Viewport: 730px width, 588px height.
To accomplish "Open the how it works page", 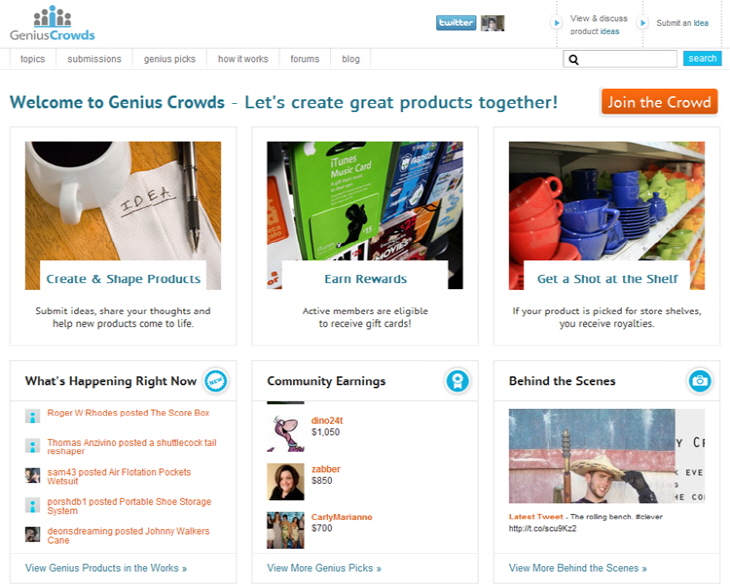I will click(243, 59).
